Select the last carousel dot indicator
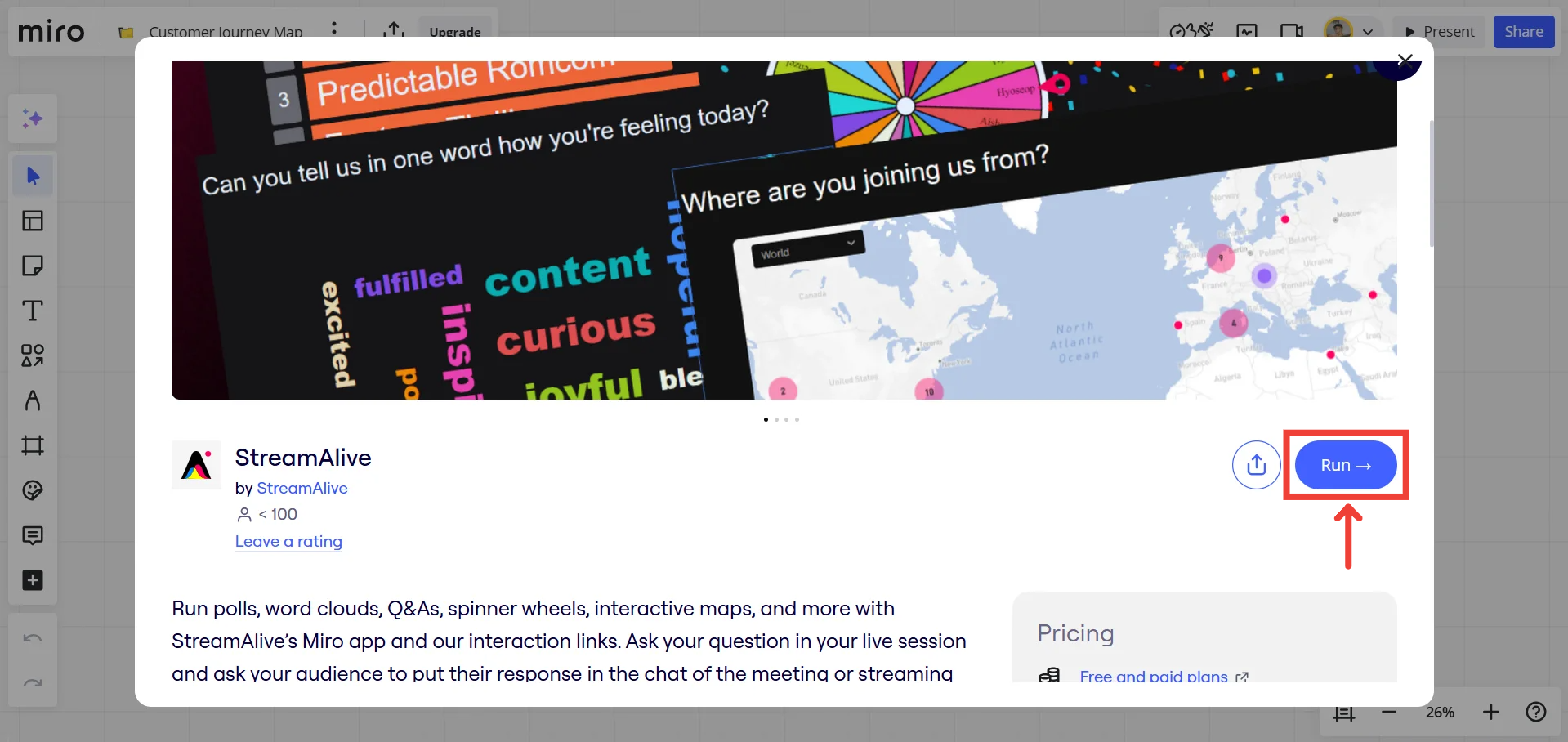The width and height of the screenshot is (1568, 742). point(797,419)
